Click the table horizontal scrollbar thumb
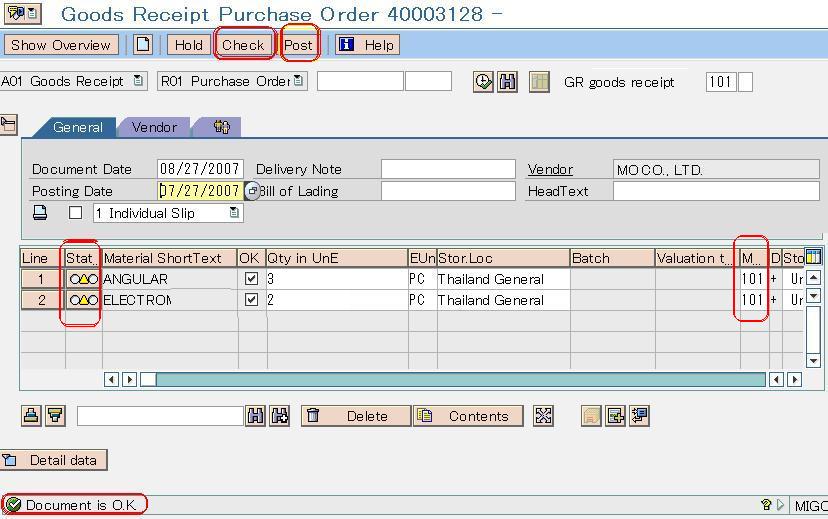 148,379
